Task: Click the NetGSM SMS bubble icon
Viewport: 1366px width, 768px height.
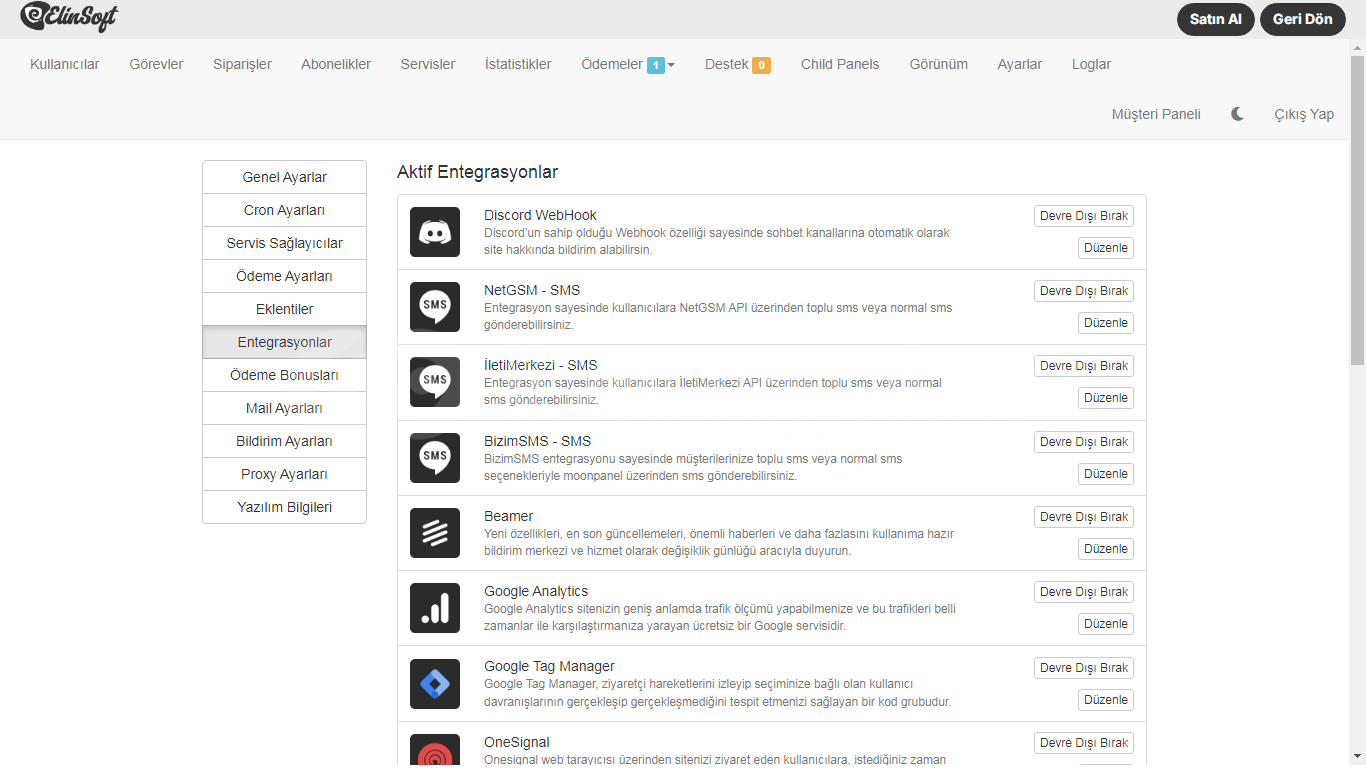Action: 435,307
